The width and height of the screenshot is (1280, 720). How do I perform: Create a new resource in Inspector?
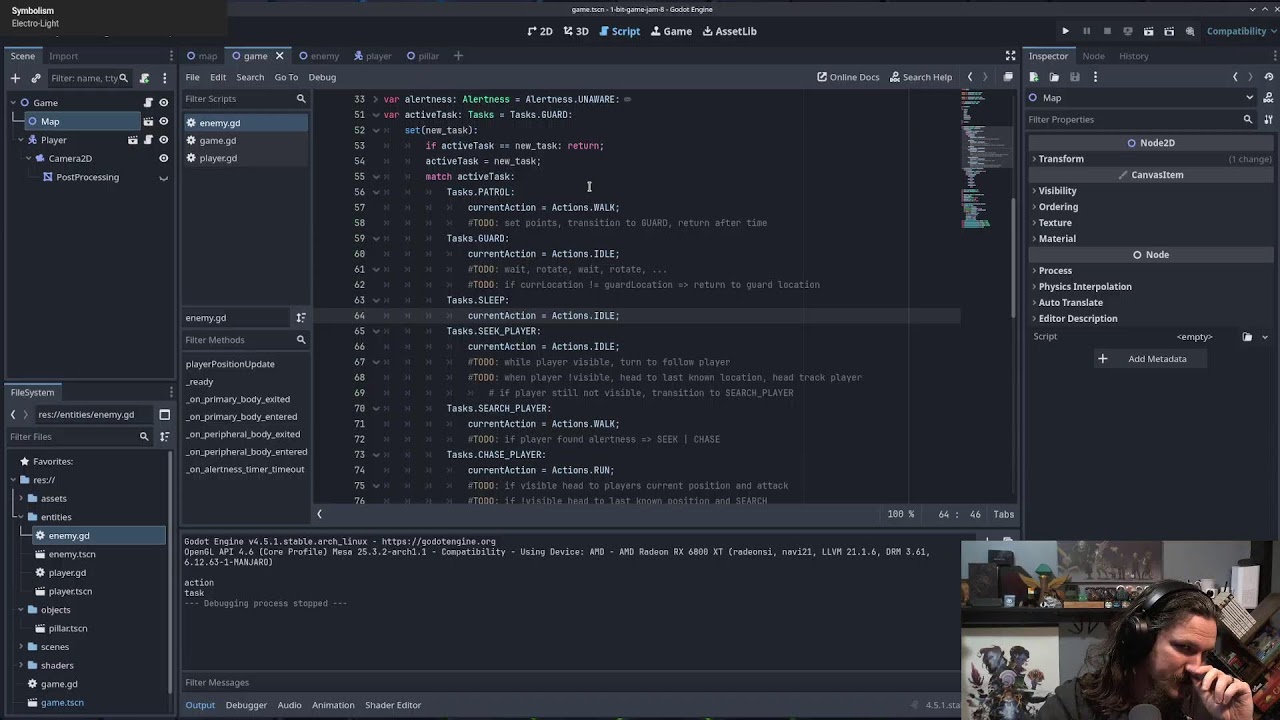click(x=1033, y=77)
